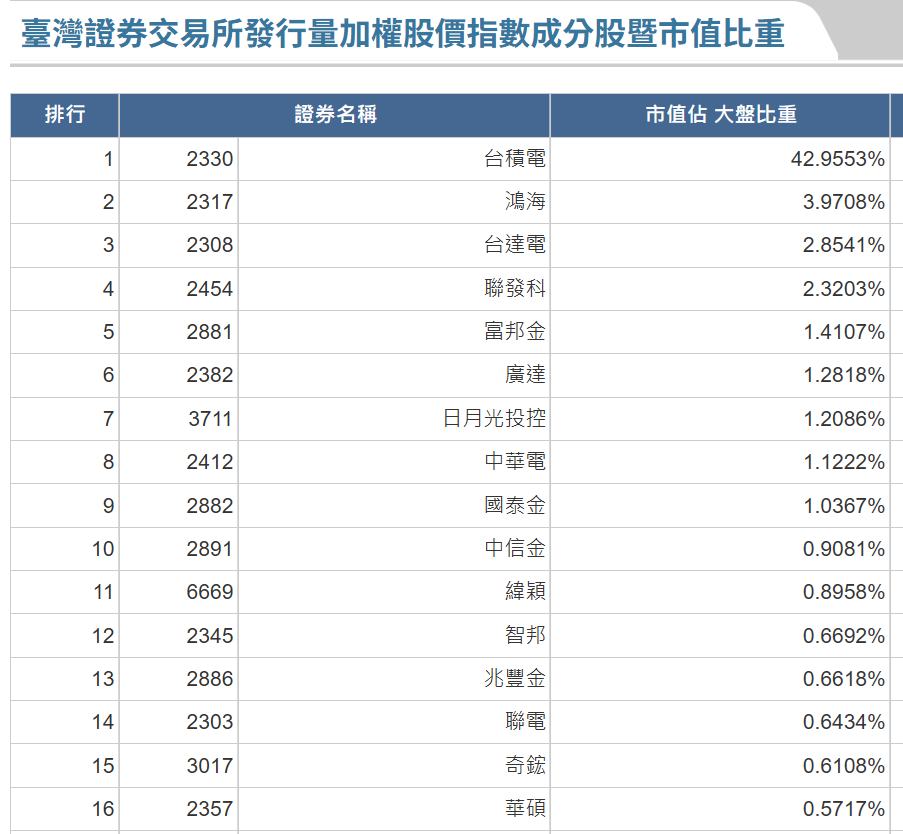This screenshot has width=903, height=834.
Task: Select the 0.6434% weight cell
Action: [x=844, y=722]
